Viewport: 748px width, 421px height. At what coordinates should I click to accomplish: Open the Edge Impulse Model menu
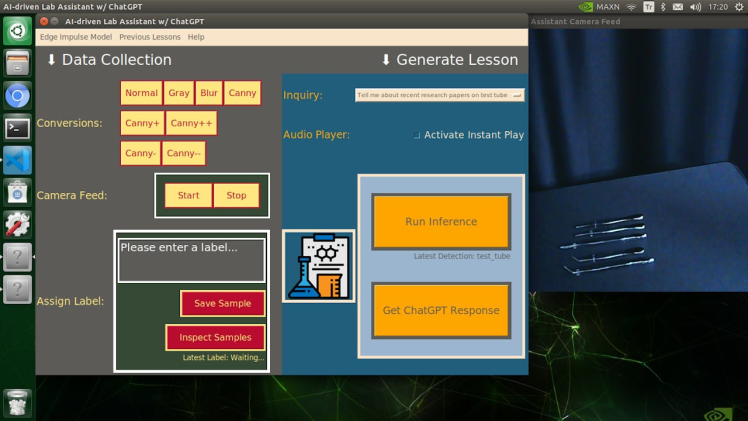76,37
